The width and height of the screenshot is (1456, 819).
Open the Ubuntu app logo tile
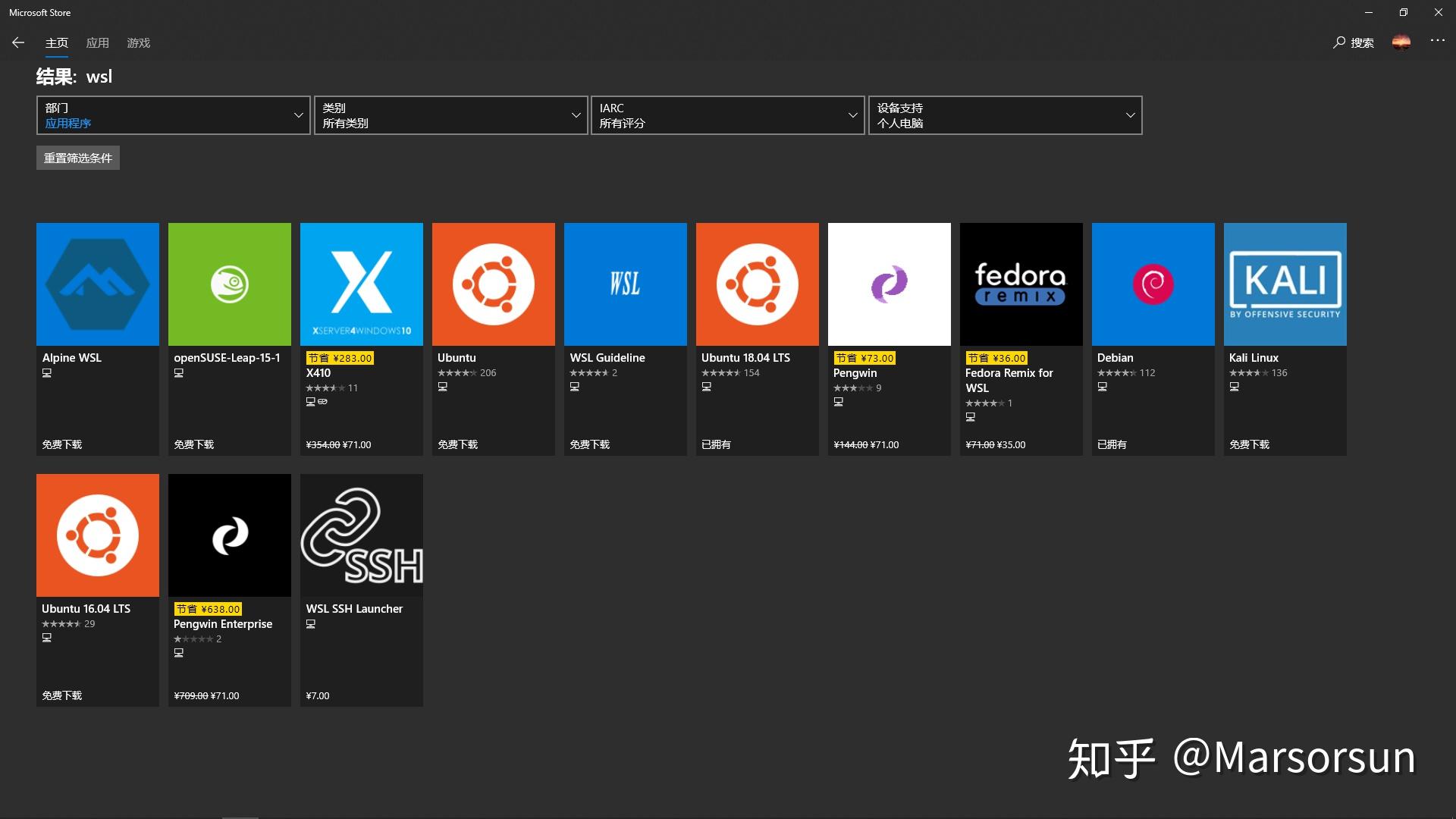pos(494,284)
